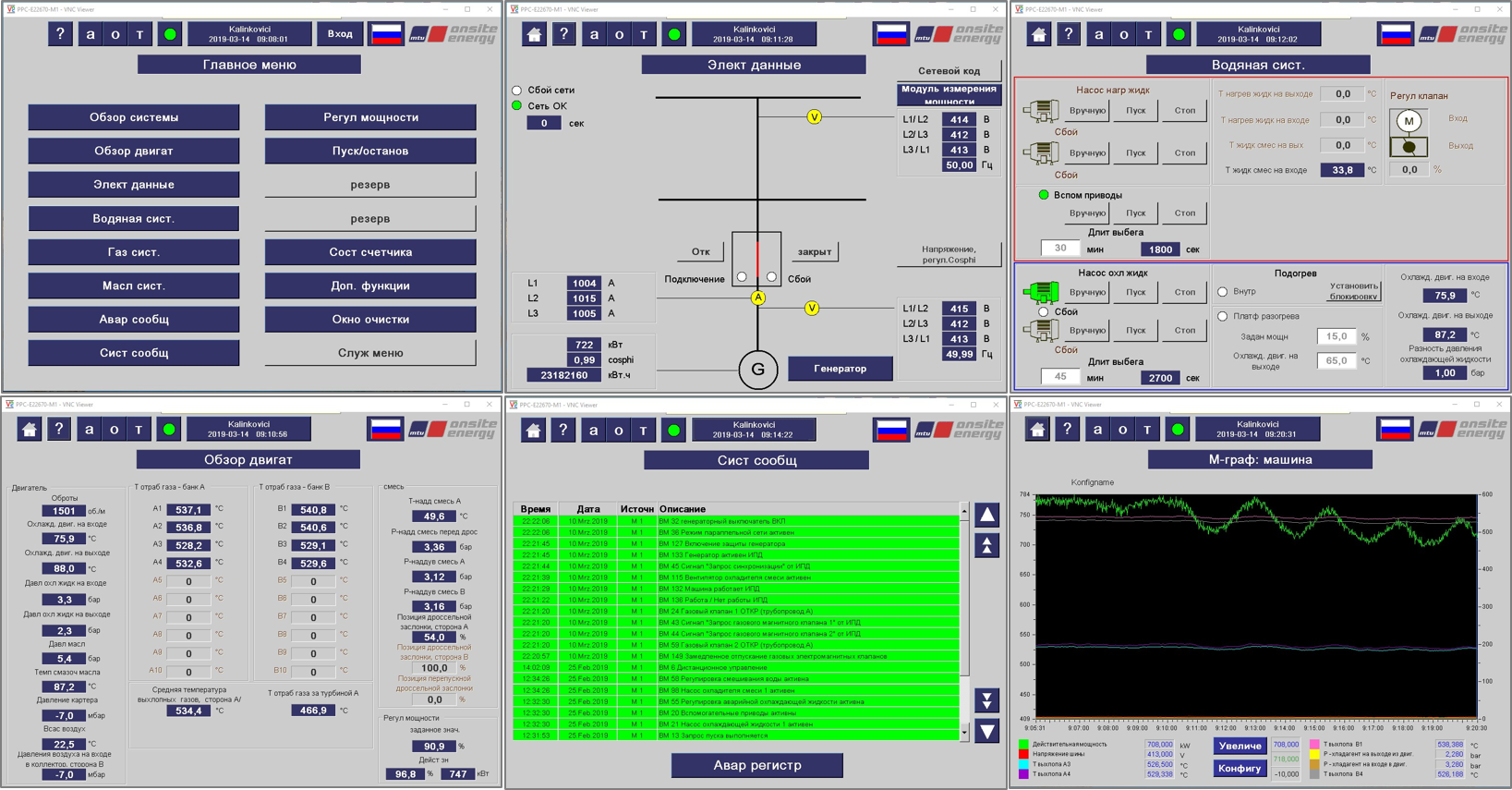
Task: Open help question mark in Обзор двигат window
Action: [x=59, y=429]
